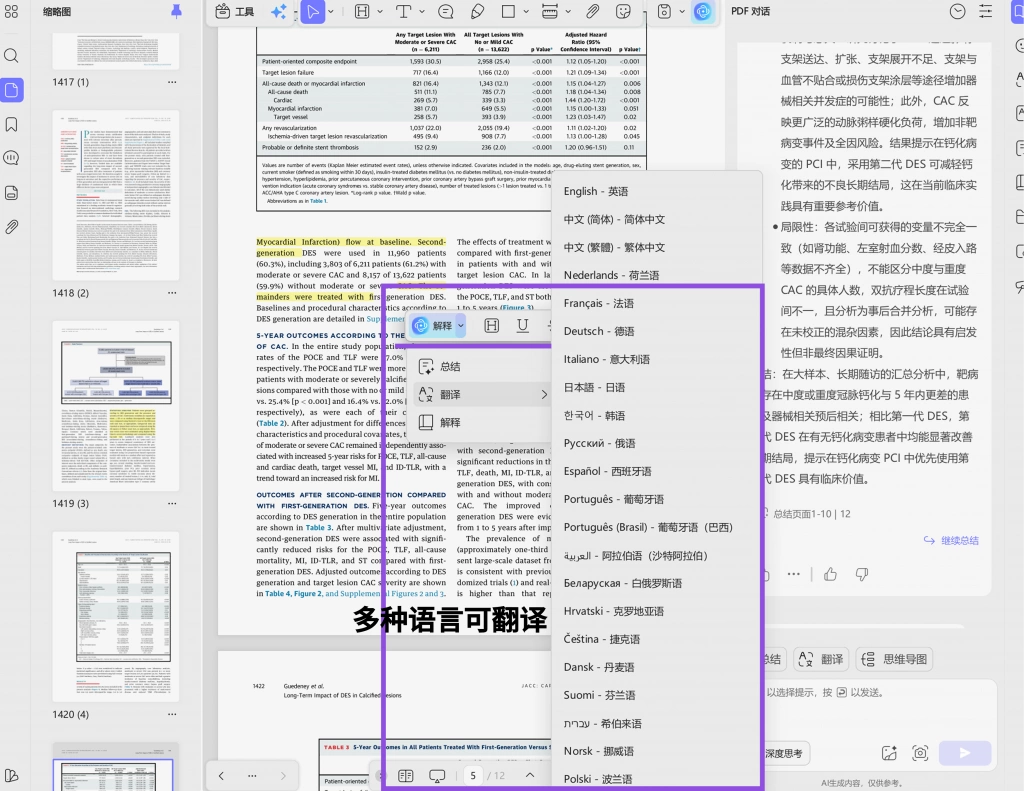
Task: Select the highlighter pen tool
Action: tap(477, 12)
